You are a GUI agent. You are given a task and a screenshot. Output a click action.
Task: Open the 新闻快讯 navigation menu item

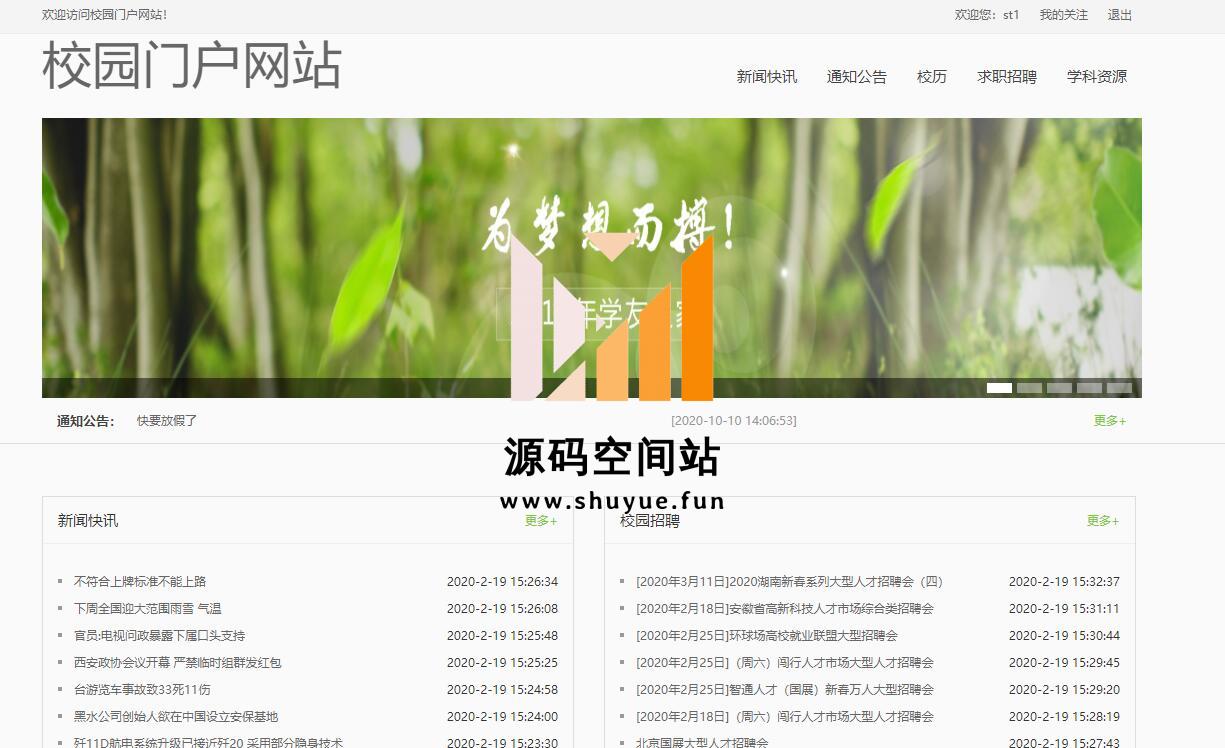[767, 76]
